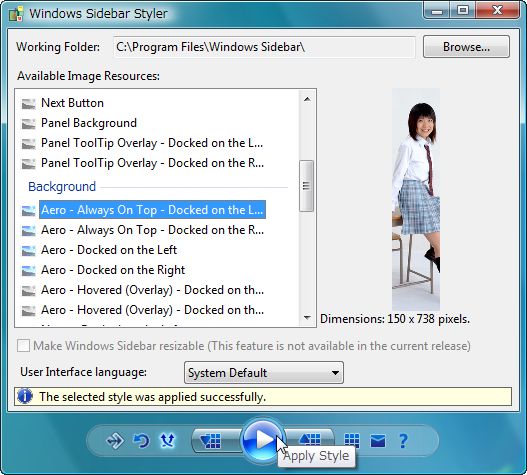Select the Next Button list item
This screenshot has width=527, height=475.
pyautogui.click(x=72, y=103)
